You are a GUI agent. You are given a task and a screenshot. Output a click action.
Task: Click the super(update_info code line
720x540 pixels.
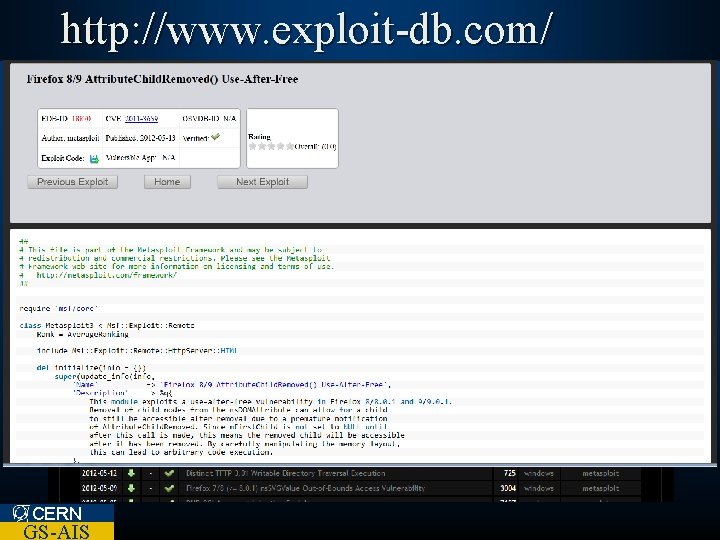tap(105, 377)
